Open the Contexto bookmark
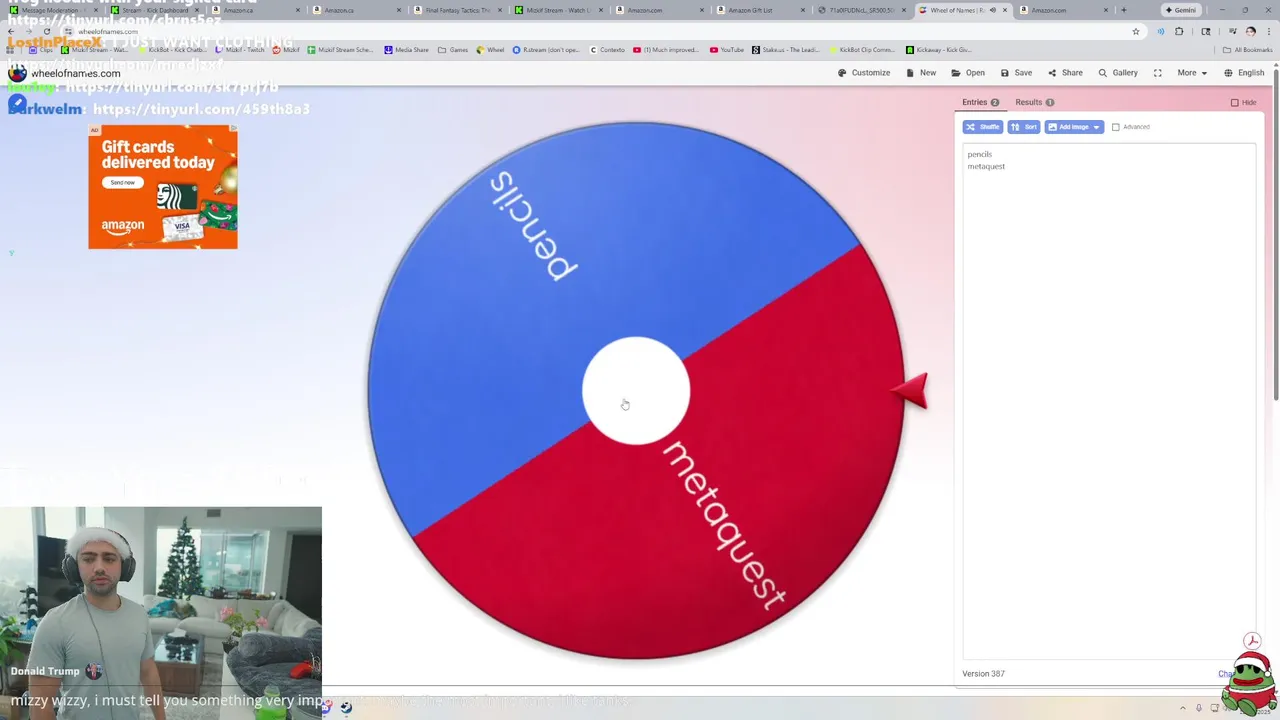 (x=607, y=50)
